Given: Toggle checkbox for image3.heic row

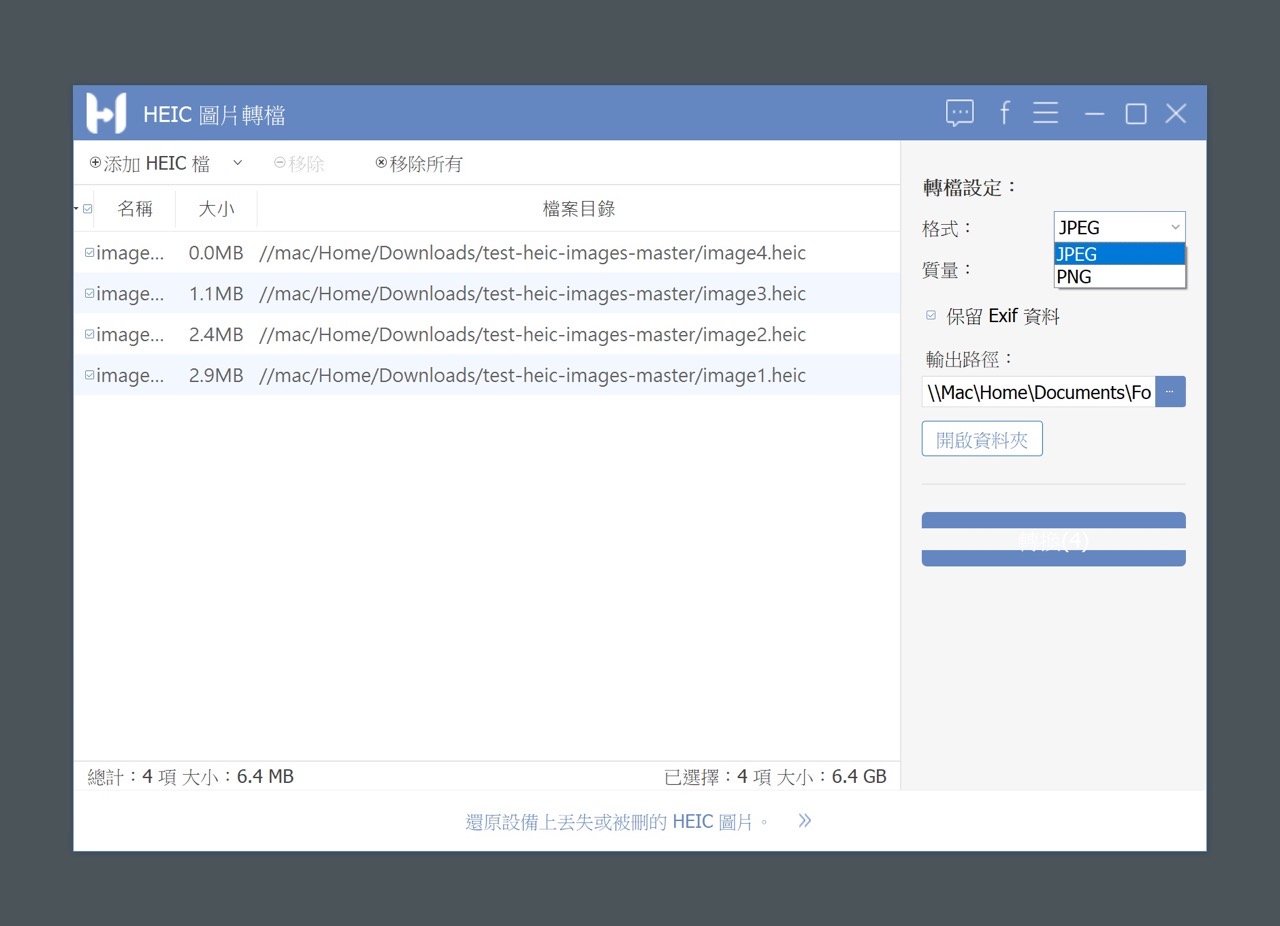Looking at the screenshot, I should 90,293.
